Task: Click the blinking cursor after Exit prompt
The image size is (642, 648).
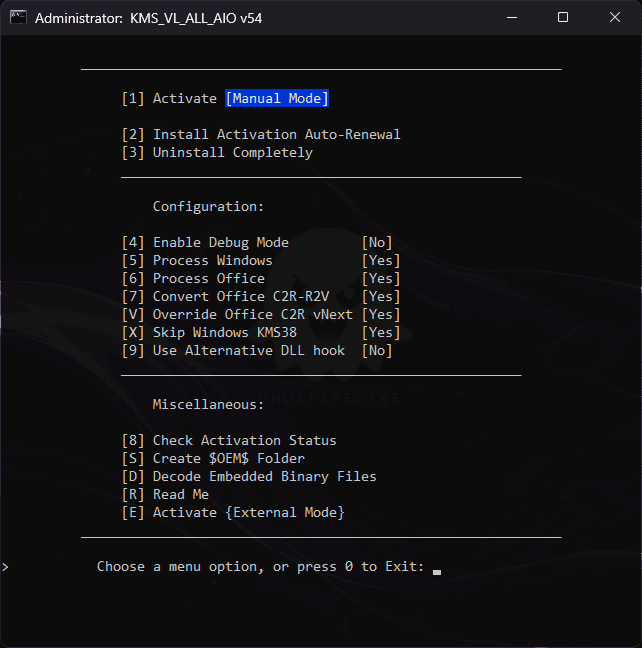Action: (x=437, y=572)
